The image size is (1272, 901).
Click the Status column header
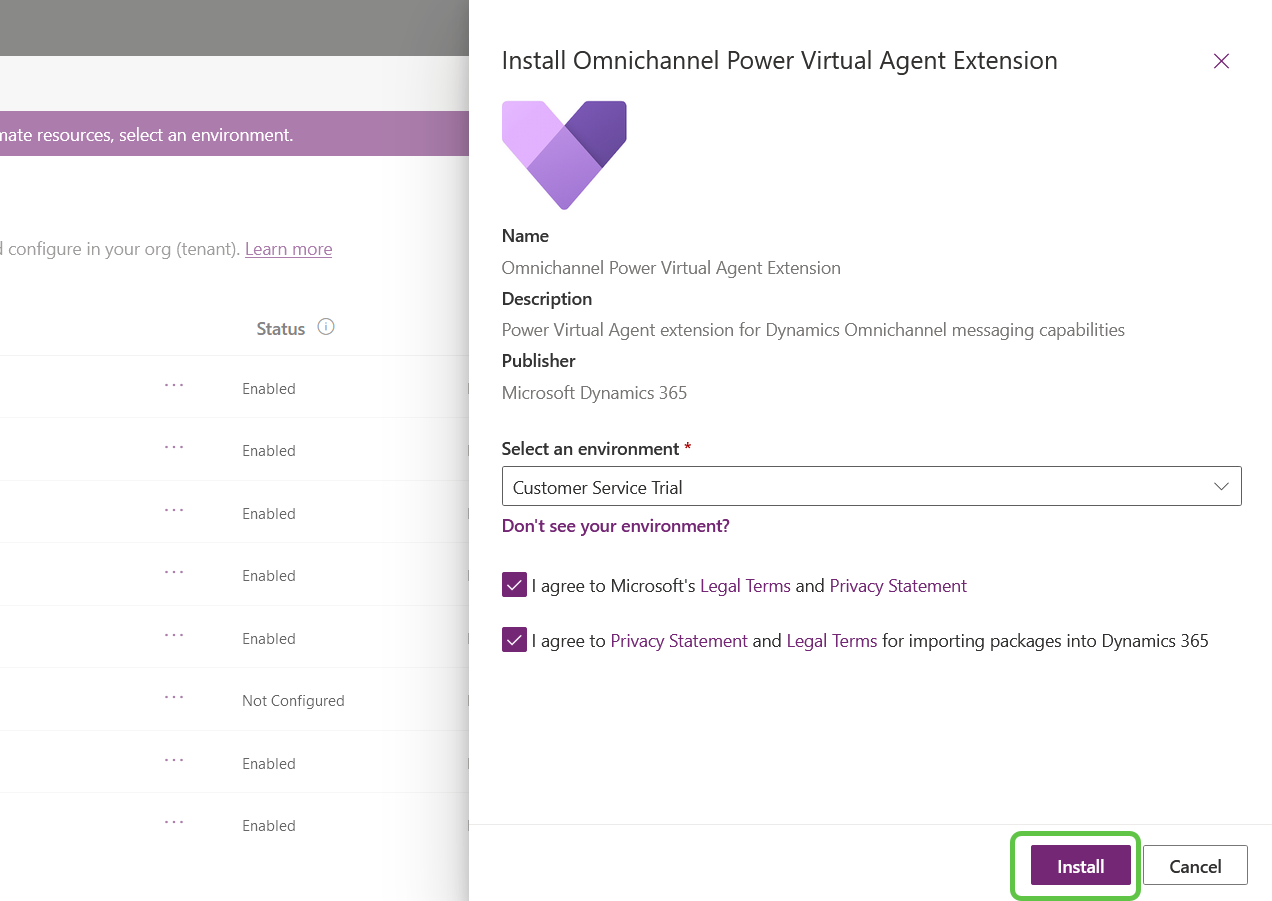[280, 328]
